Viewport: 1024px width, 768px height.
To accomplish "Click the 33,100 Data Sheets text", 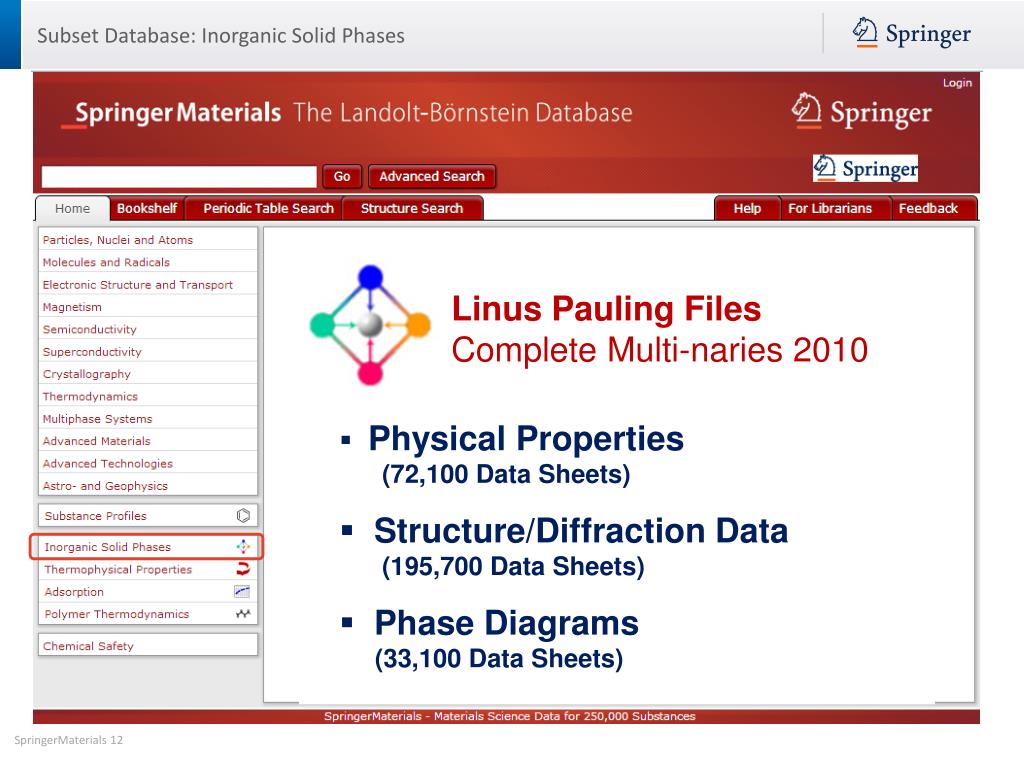I will [x=499, y=658].
